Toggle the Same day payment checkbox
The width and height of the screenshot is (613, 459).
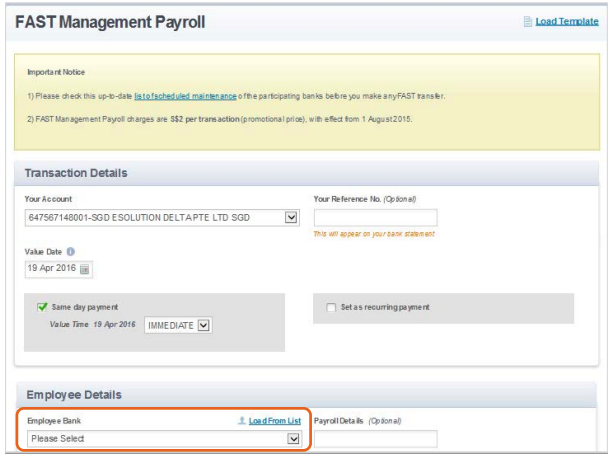click(42, 307)
